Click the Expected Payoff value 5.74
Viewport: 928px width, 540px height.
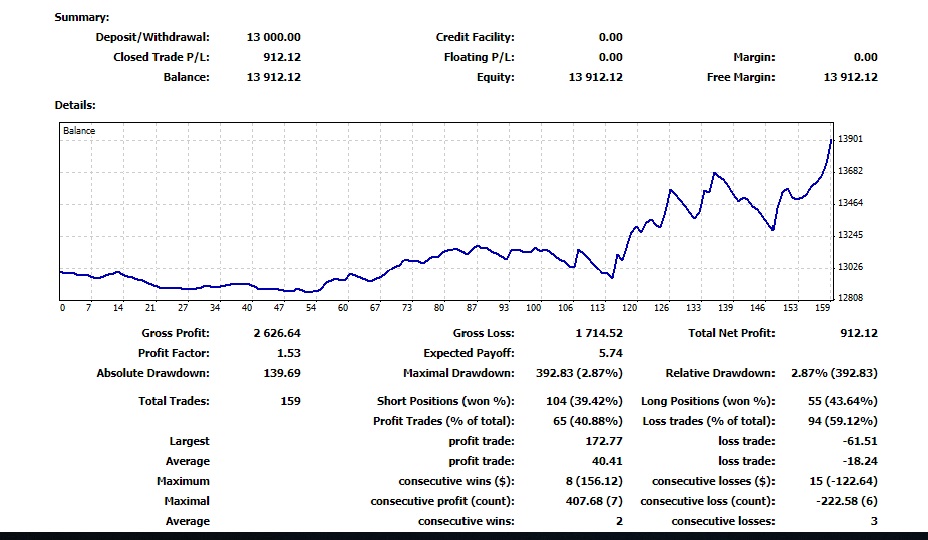610,353
